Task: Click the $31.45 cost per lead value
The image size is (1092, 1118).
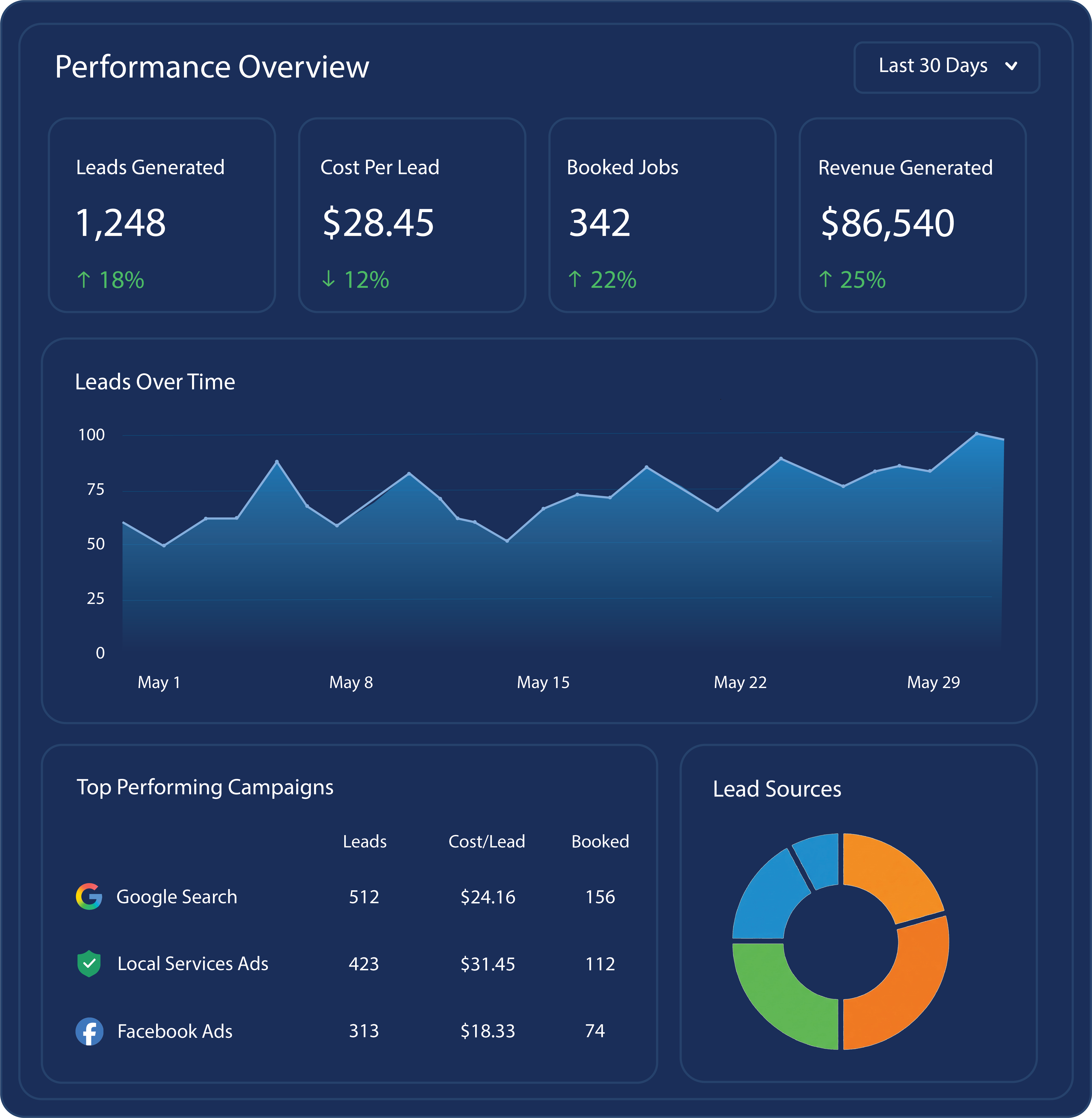Action: 488,964
